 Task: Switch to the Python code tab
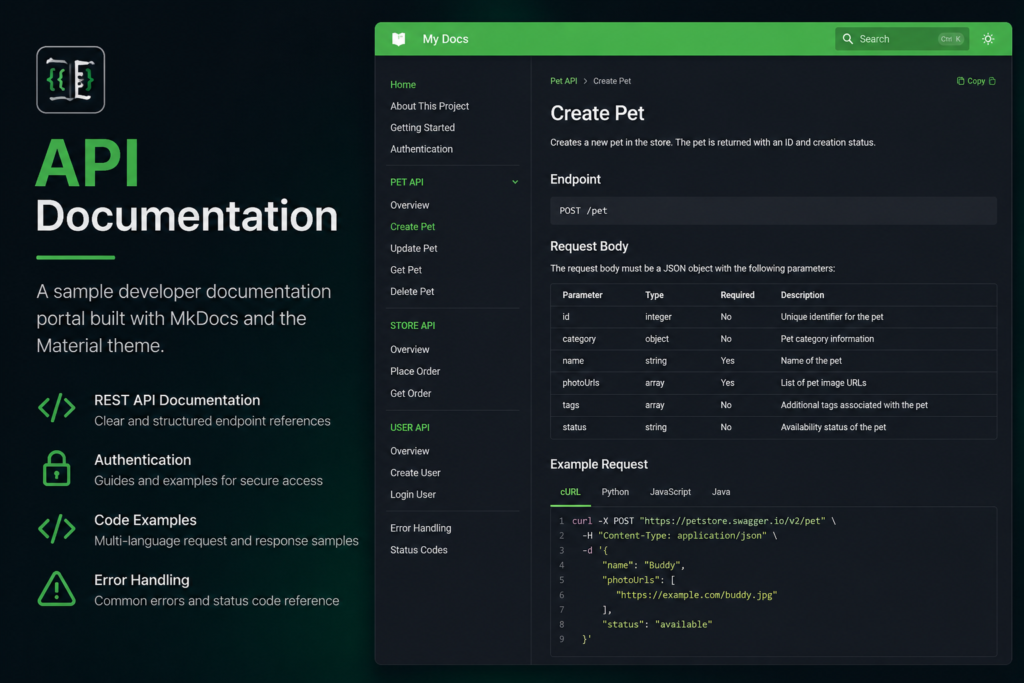[x=615, y=492]
